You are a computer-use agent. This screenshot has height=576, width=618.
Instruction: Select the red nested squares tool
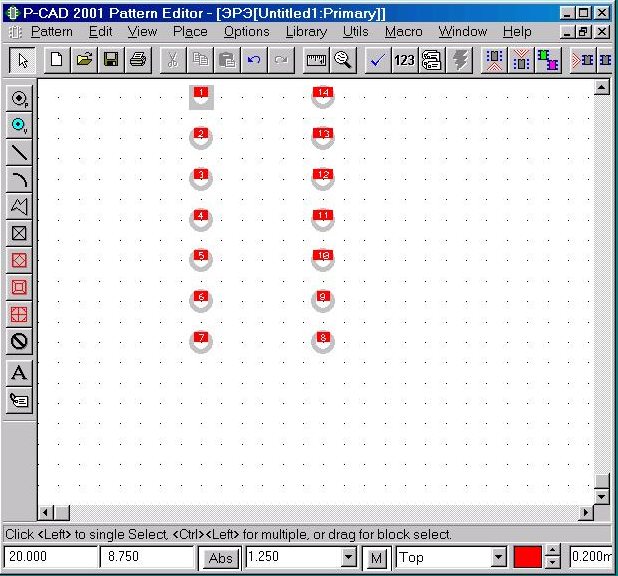19,287
